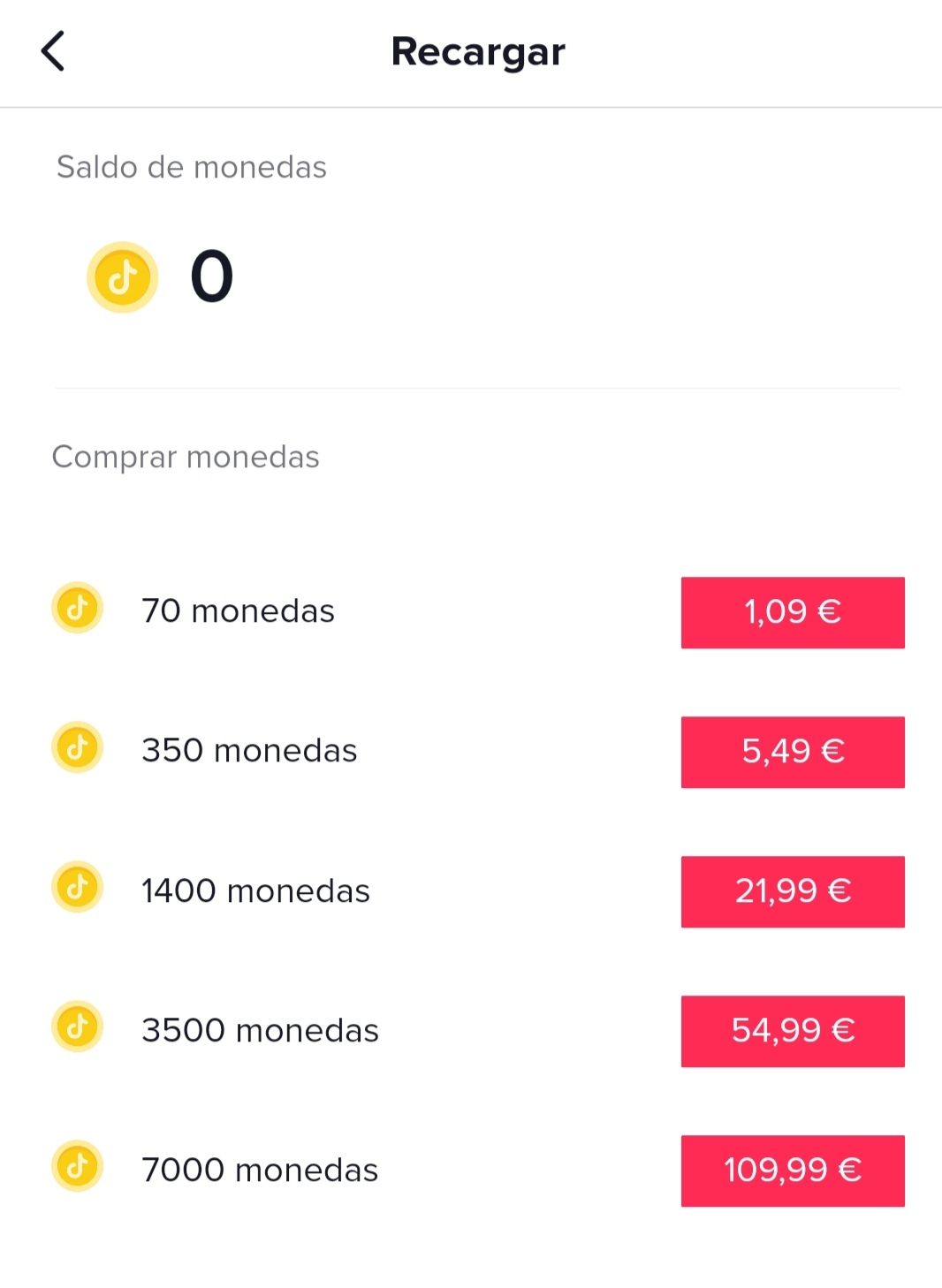
Task: Click the Comprar monedas section heading
Action: click(x=186, y=457)
